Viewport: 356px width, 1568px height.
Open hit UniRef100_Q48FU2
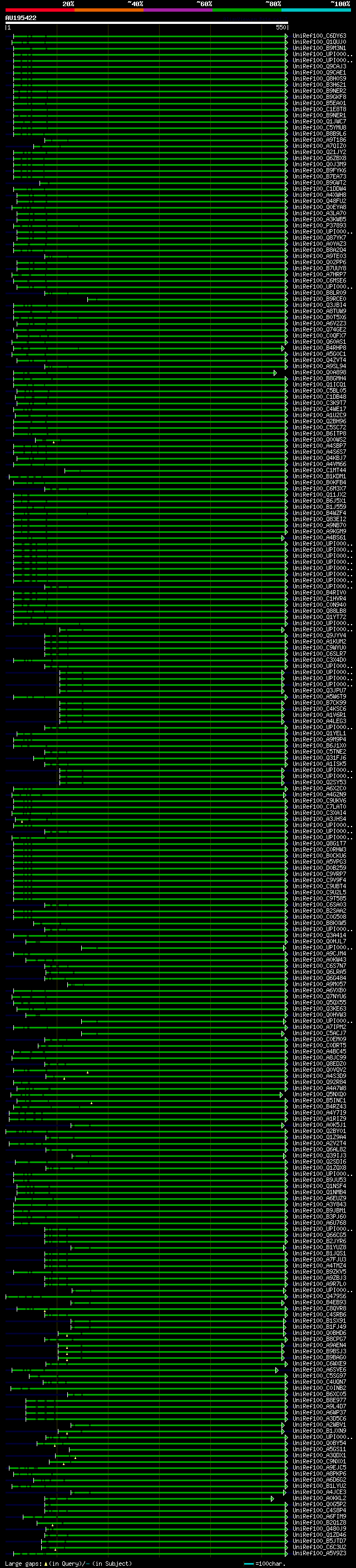click(x=319, y=201)
